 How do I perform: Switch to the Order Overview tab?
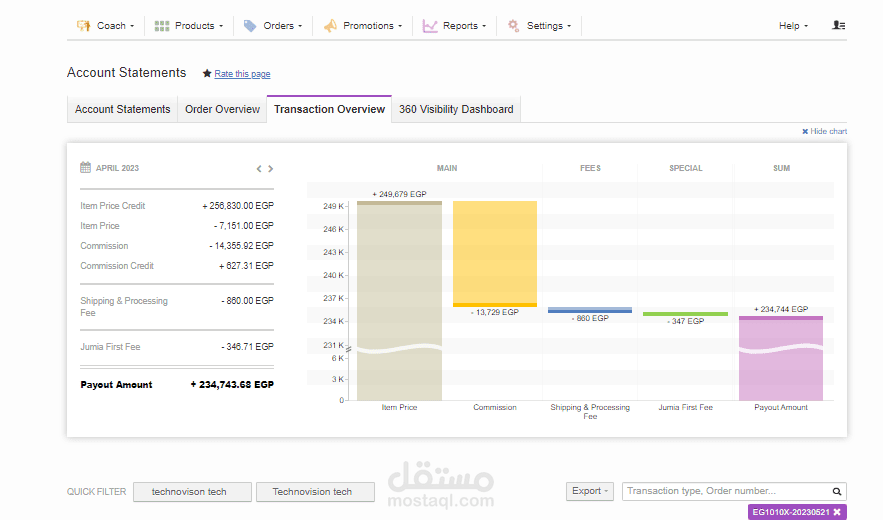tap(222, 109)
